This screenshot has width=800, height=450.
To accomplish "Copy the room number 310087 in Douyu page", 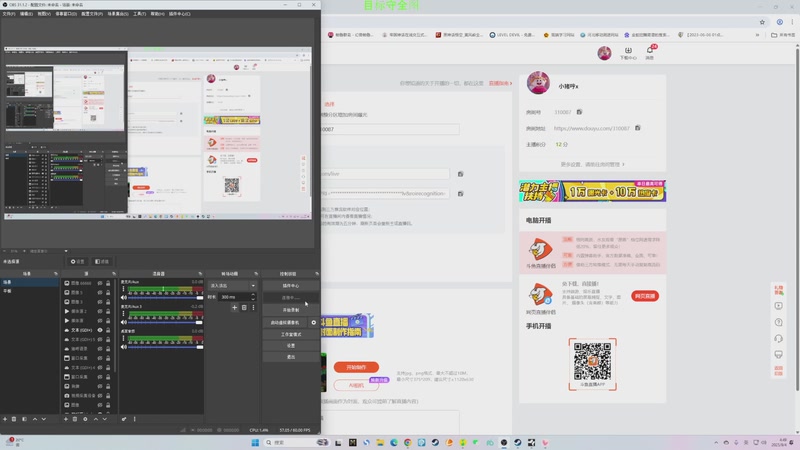I will [x=579, y=112].
